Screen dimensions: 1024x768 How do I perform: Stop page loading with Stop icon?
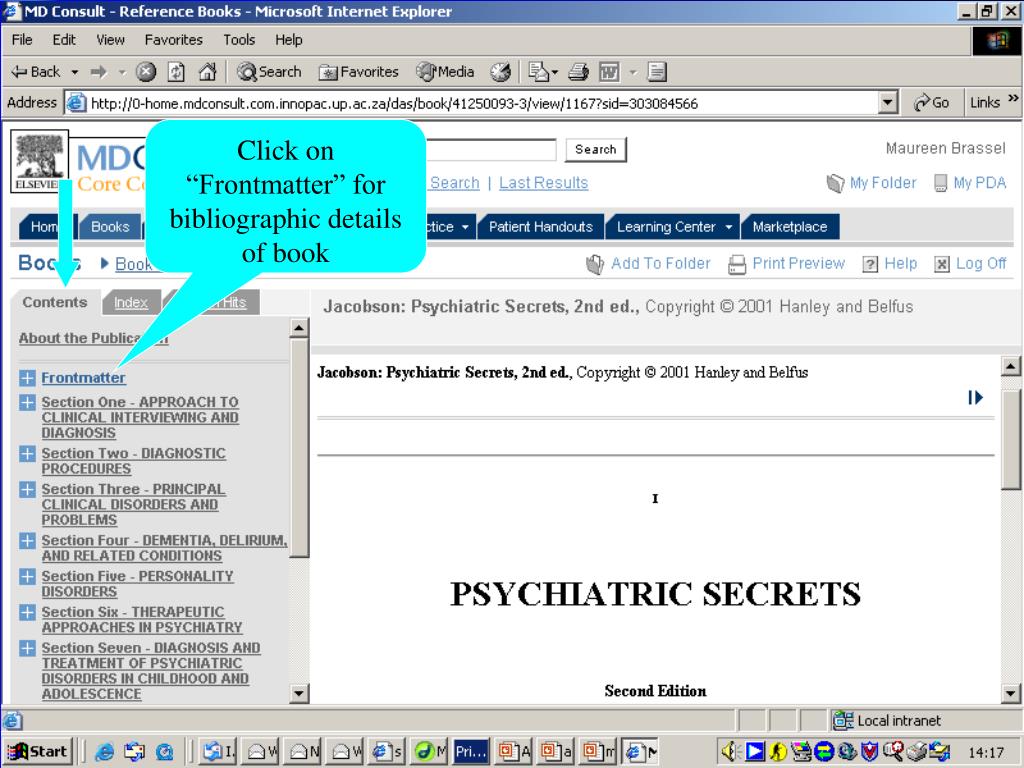point(146,72)
